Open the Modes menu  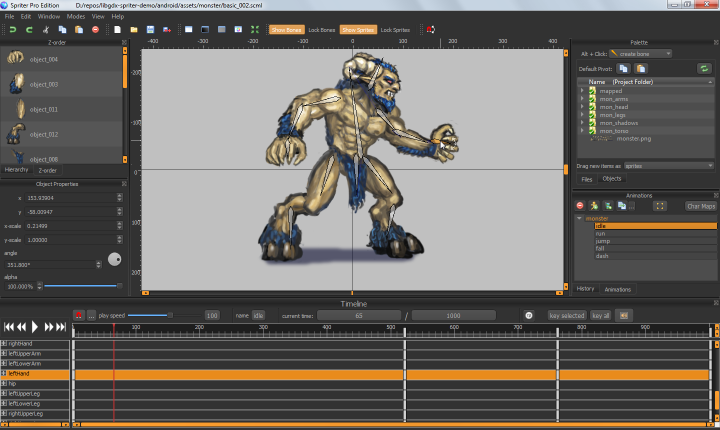coord(76,17)
